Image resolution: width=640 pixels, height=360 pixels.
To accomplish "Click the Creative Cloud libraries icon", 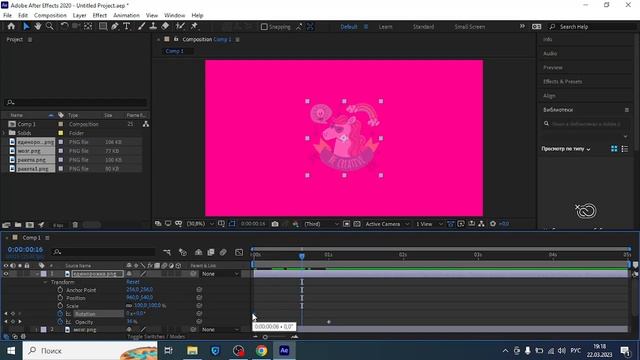I will click(x=586, y=211).
